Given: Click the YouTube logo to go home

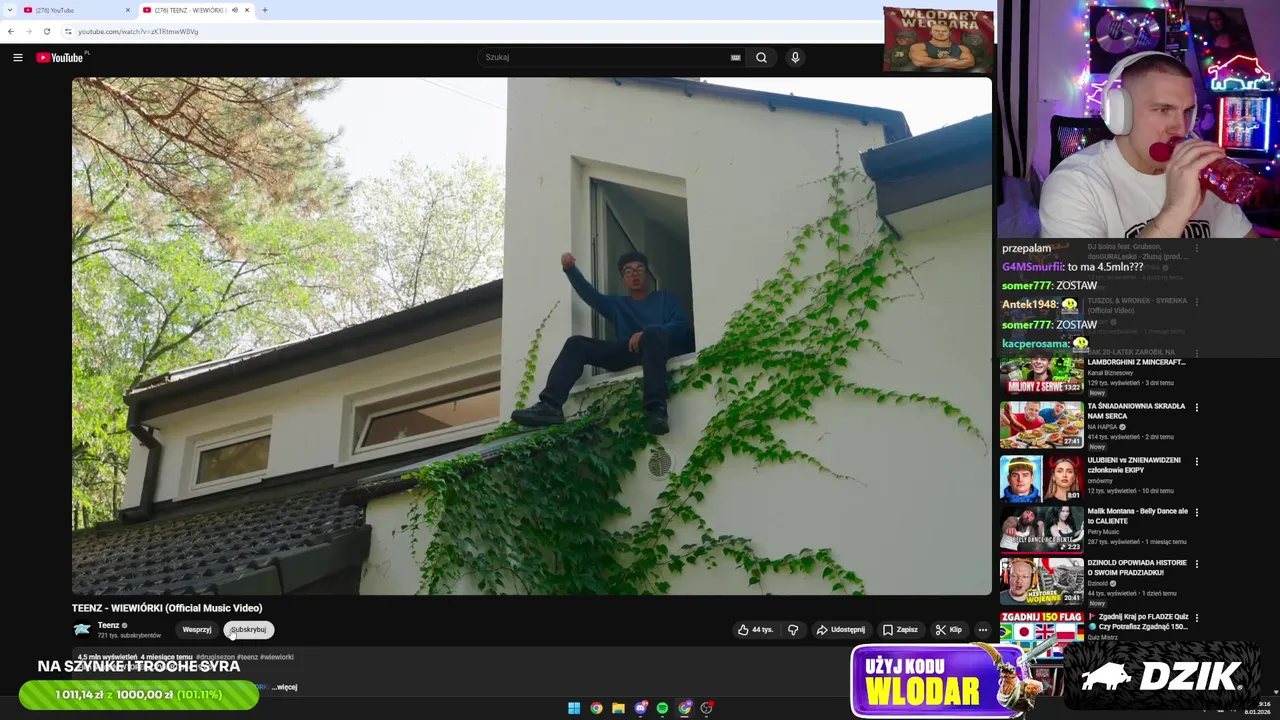Looking at the screenshot, I should tap(60, 58).
